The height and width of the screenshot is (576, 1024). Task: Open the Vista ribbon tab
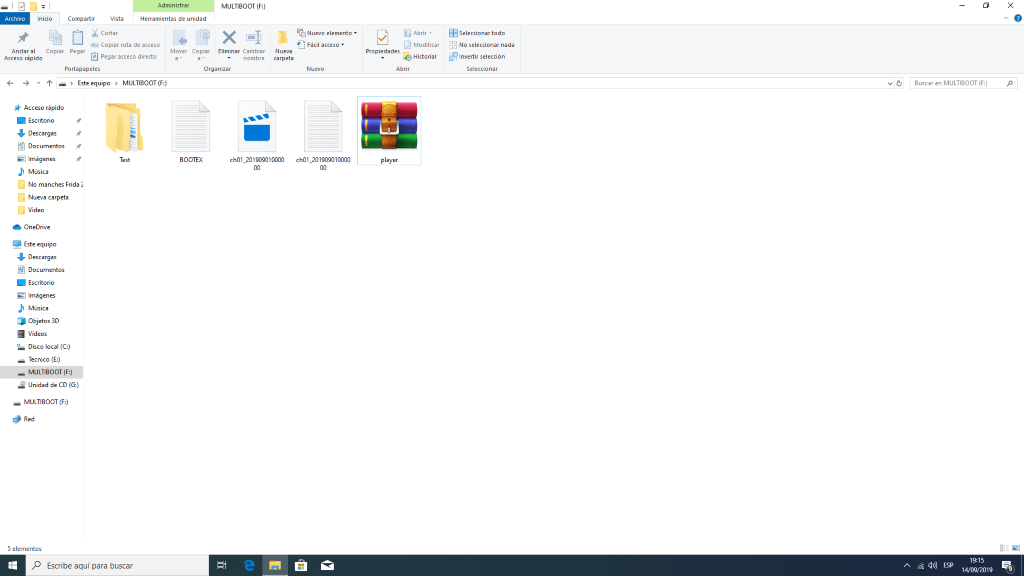pos(117,18)
